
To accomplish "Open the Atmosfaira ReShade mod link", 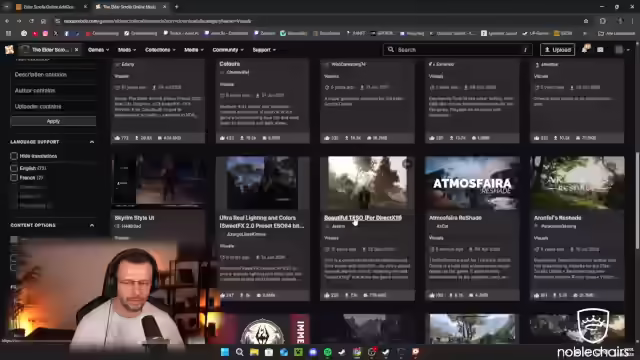I will pos(455,218).
